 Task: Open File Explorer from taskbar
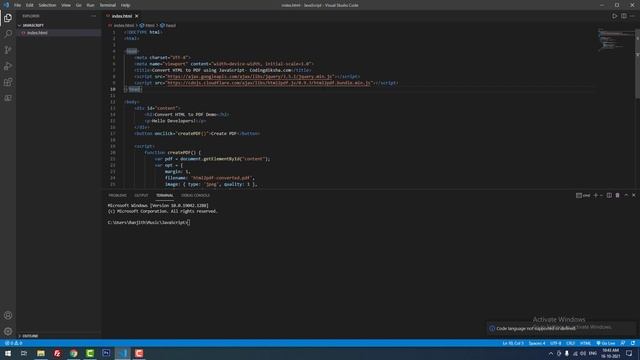(x=41, y=353)
